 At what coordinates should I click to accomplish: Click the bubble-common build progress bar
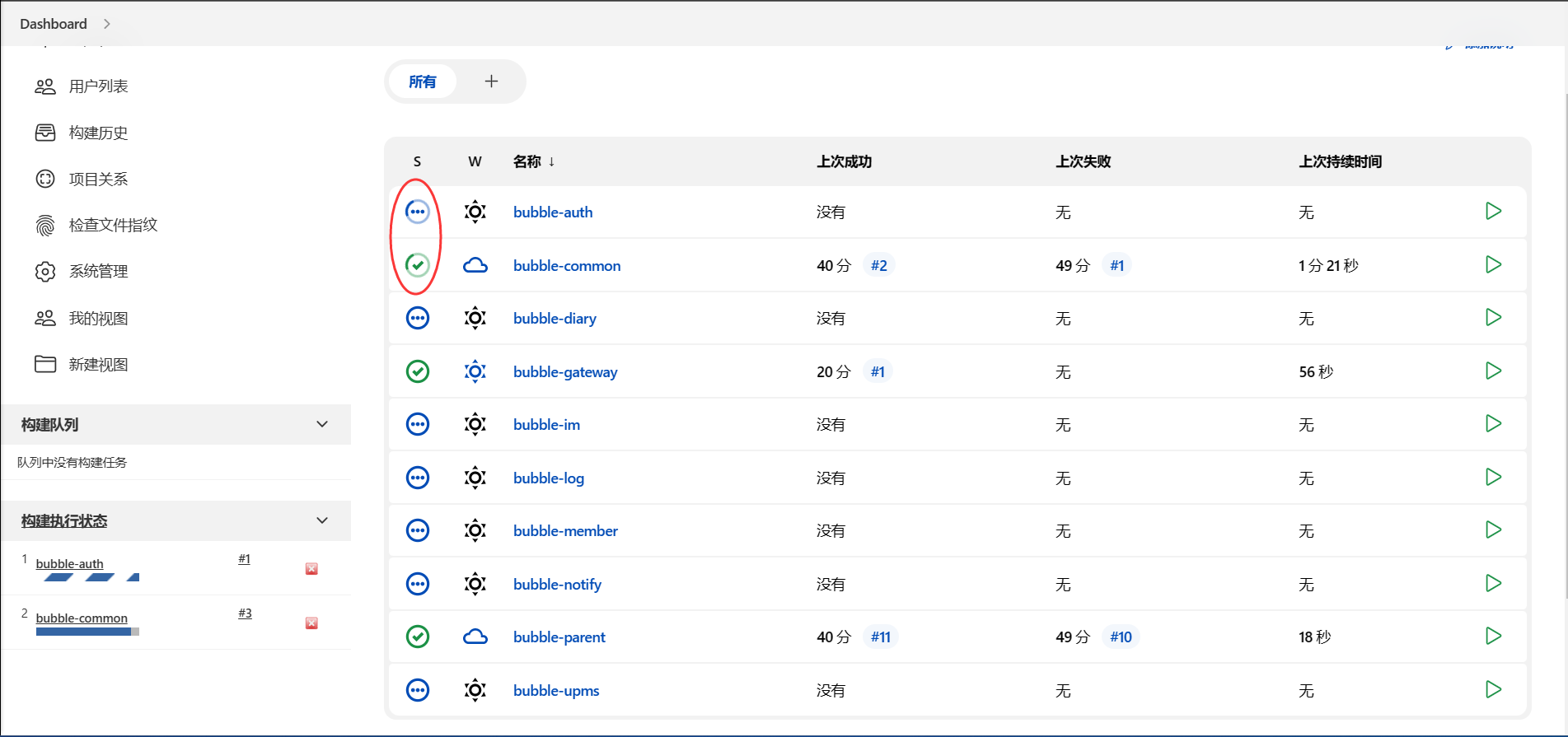[87, 632]
